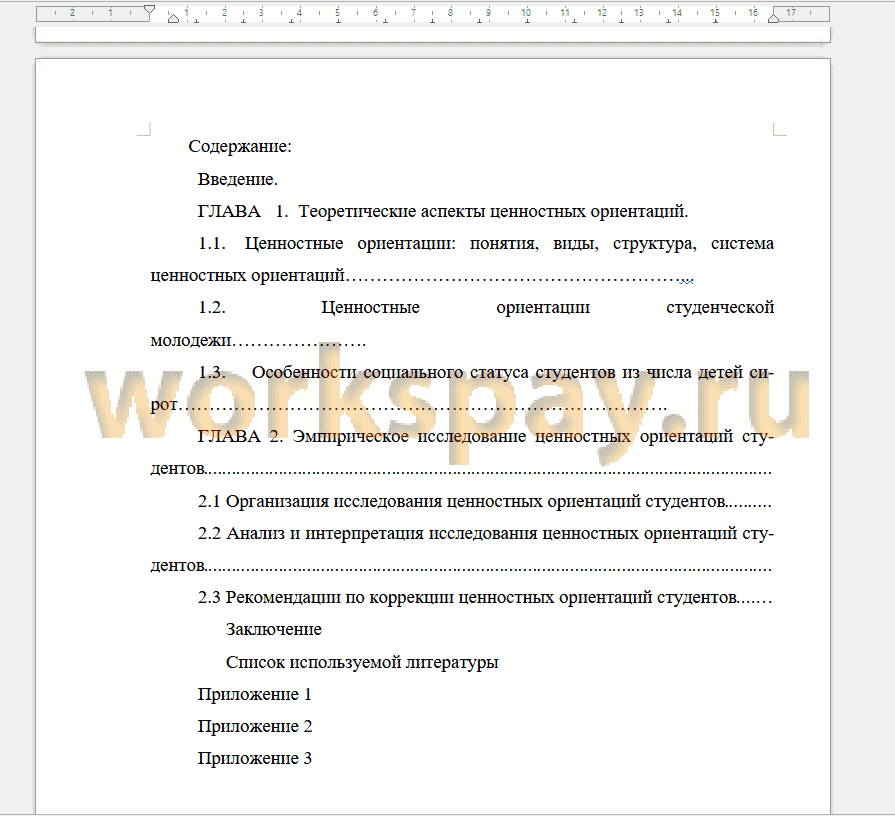Click the line starting "2.2 Анализ и интерпретация"
The image size is (895, 816).
[x=486, y=534]
